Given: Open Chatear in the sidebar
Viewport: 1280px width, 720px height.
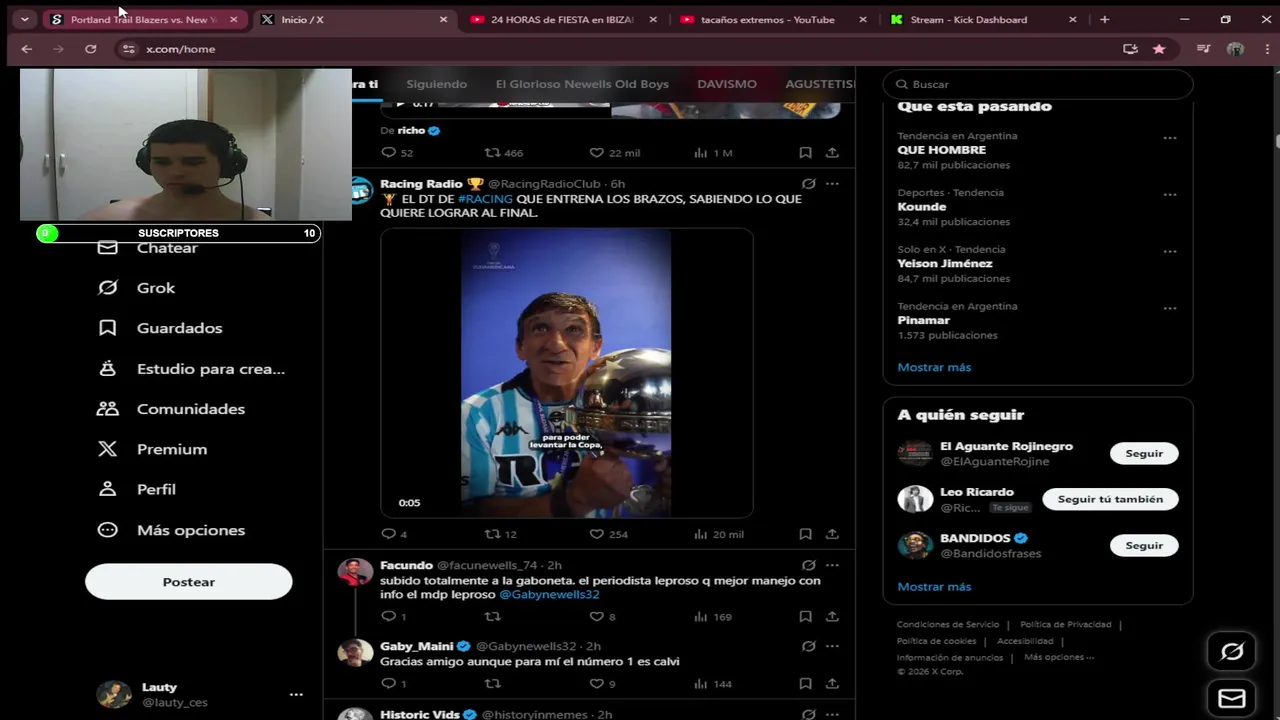Looking at the screenshot, I should click(147, 248).
